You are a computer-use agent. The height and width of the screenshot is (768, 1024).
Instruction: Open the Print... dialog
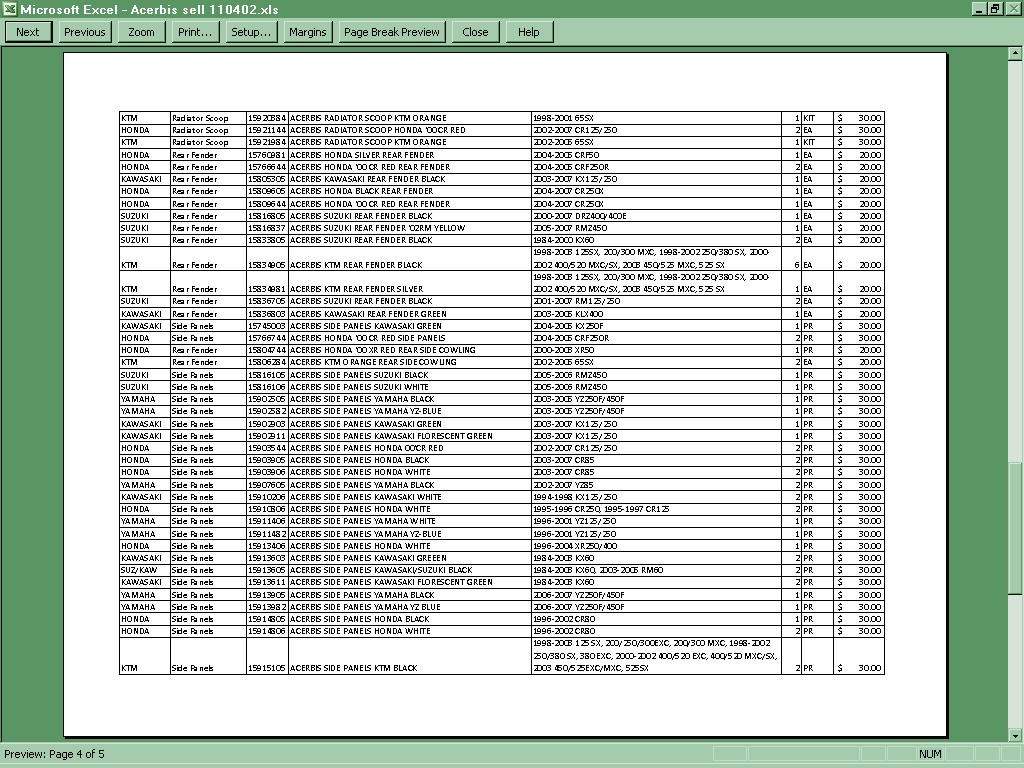pos(195,32)
